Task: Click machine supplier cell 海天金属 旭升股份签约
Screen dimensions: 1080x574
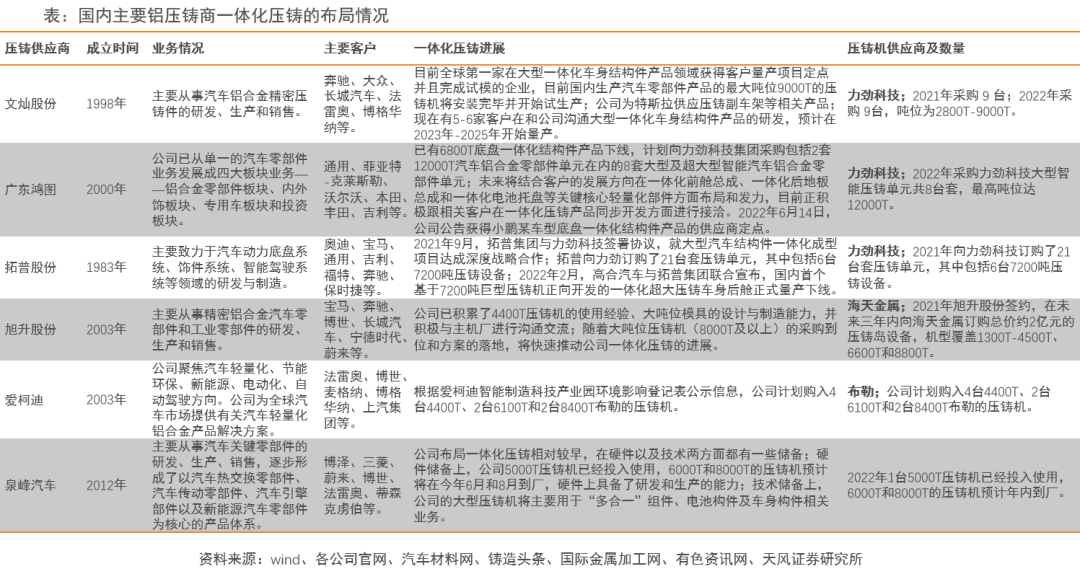Action: 961,329
